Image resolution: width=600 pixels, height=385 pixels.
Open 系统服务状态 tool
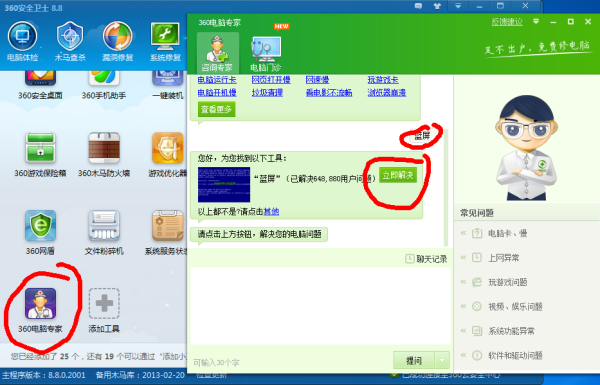click(166, 233)
